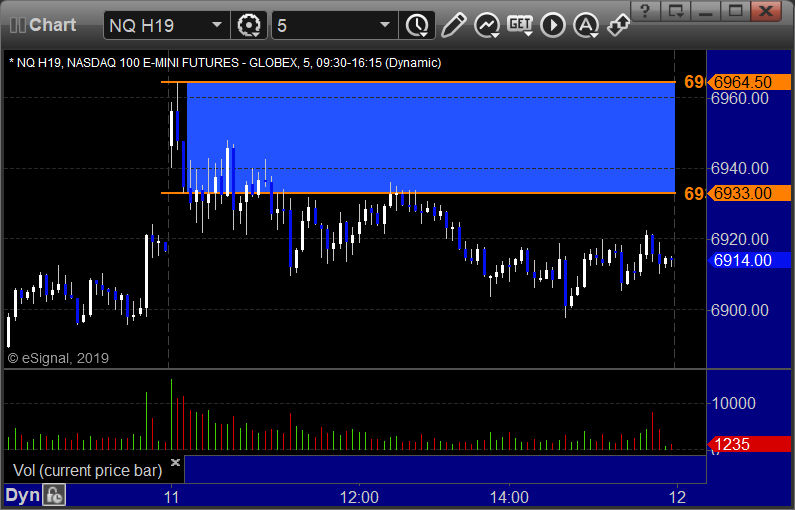Image resolution: width=795 pixels, height=510 pixels.
Task: Open the GET tools menu icon
Action: (520, 25)
